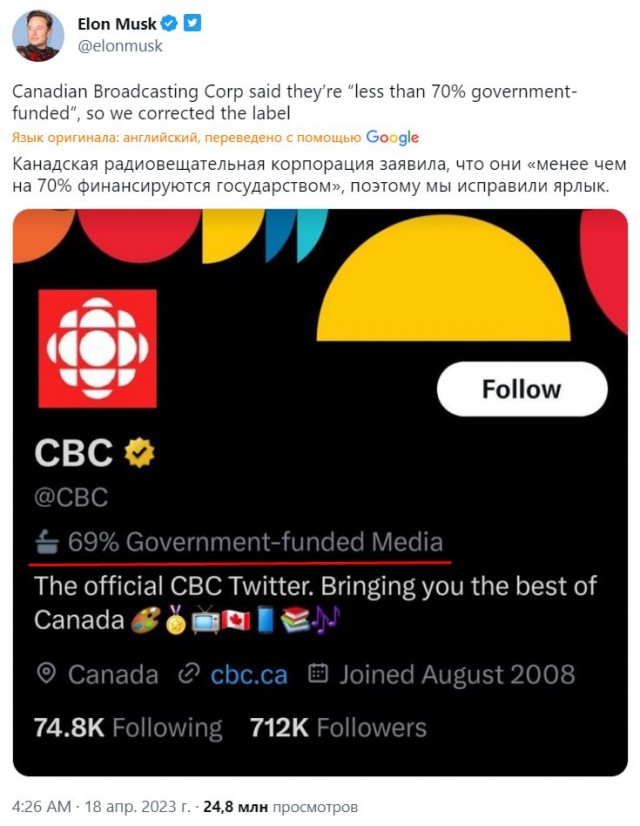The width and height of the screenshot is (640, 826).
Task: Click the government podium icon
Action: pos(47,543)
